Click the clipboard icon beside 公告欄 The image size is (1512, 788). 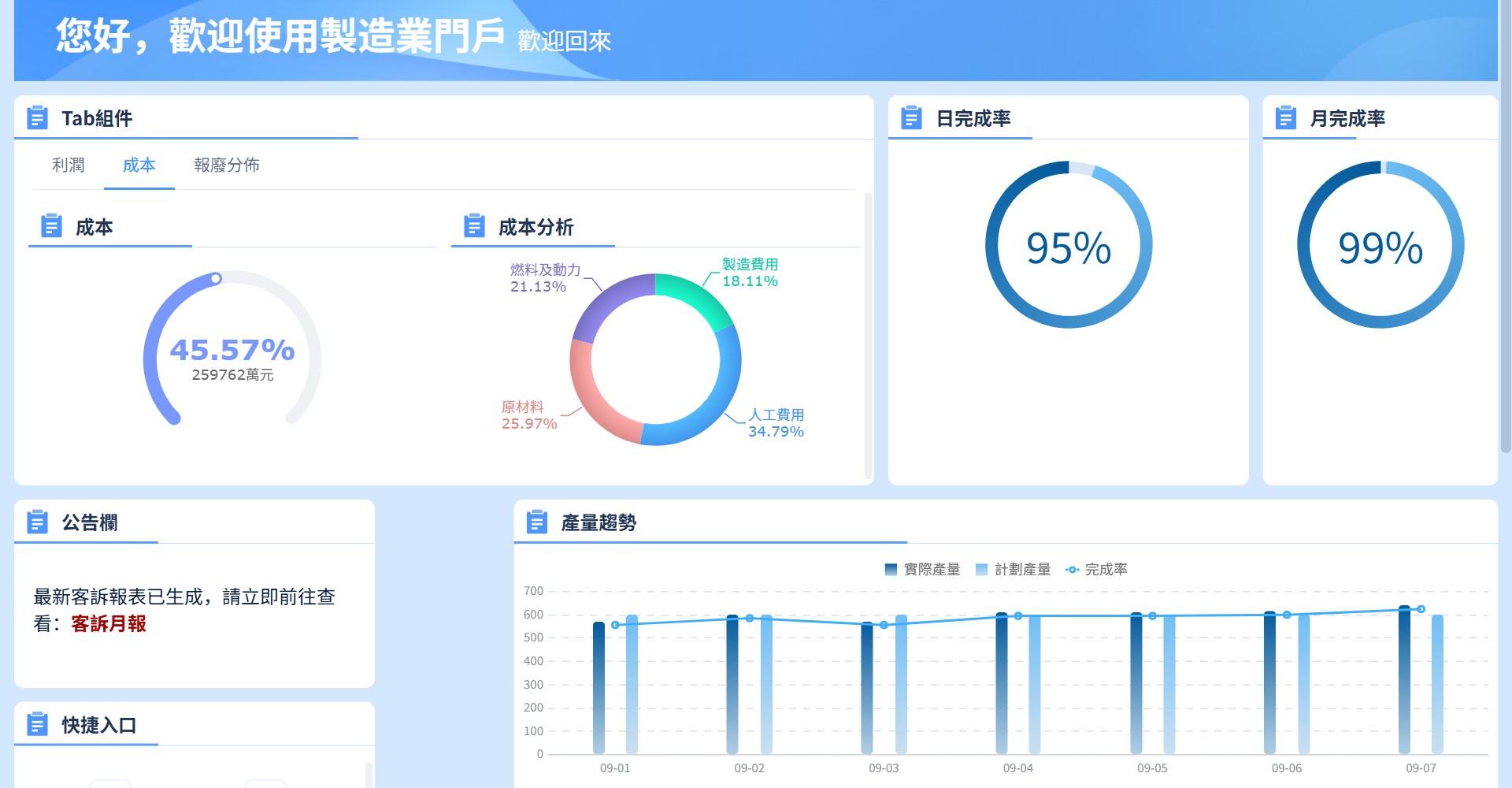click(x=37, y=522)
